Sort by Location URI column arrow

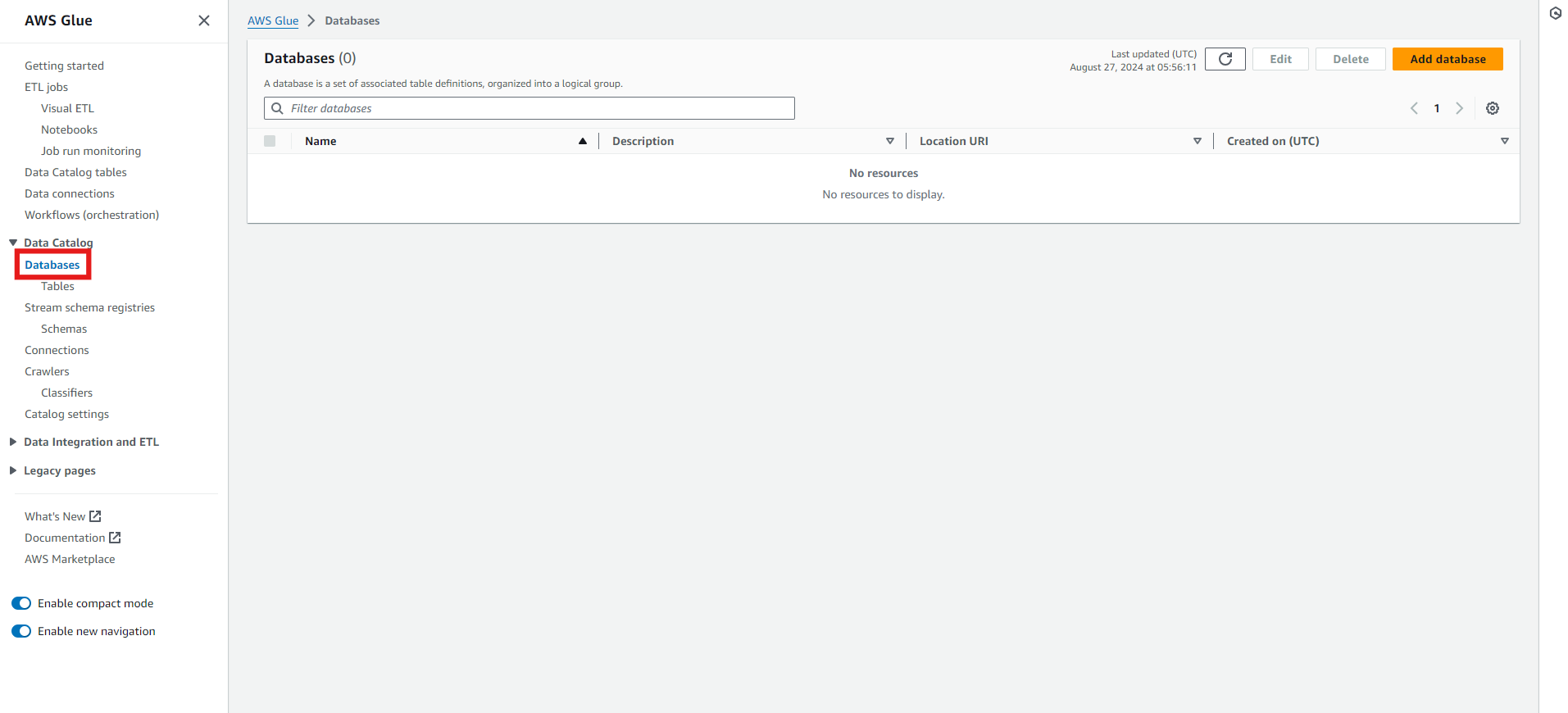tap(1198, 141)
